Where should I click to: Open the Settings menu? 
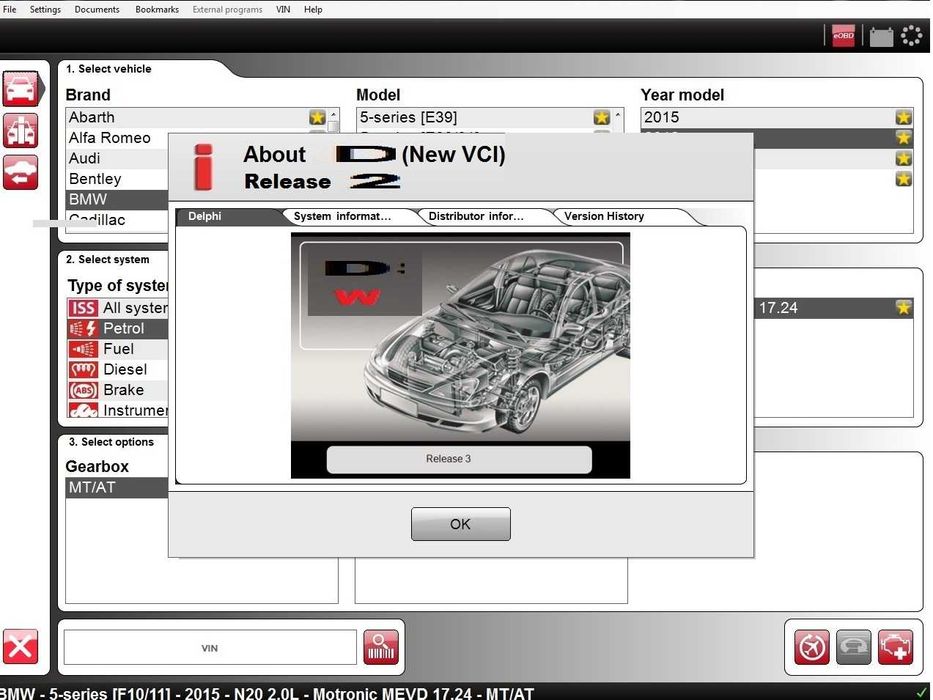(45, 10)
